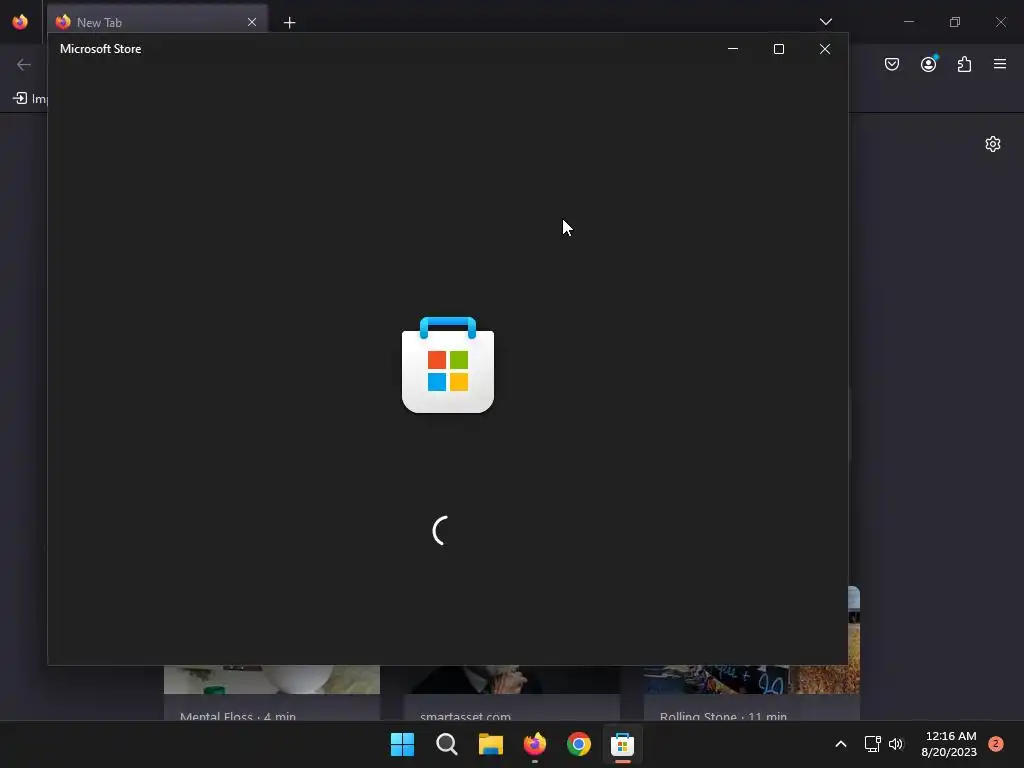Launch Google Chrome from taskbar
This screenshot has height=768, width=1024.
tap(579, 744)
